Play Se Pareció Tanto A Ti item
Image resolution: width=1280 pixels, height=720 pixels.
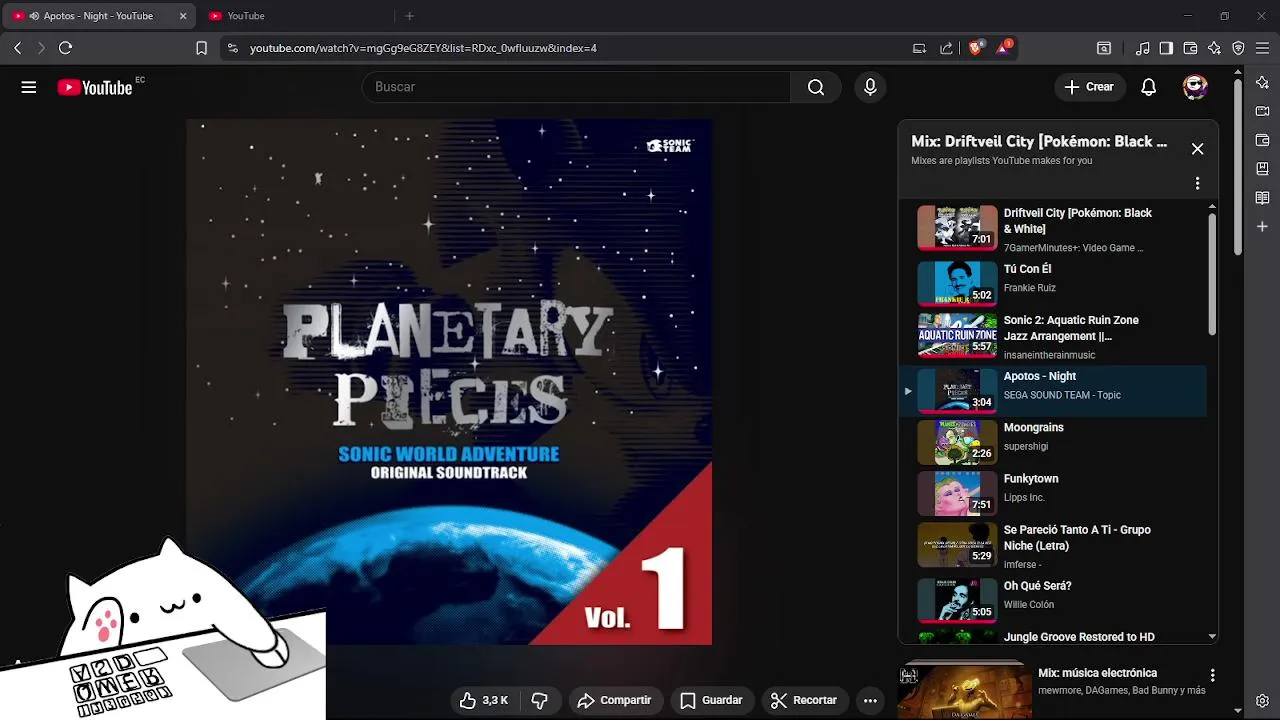1053,545
